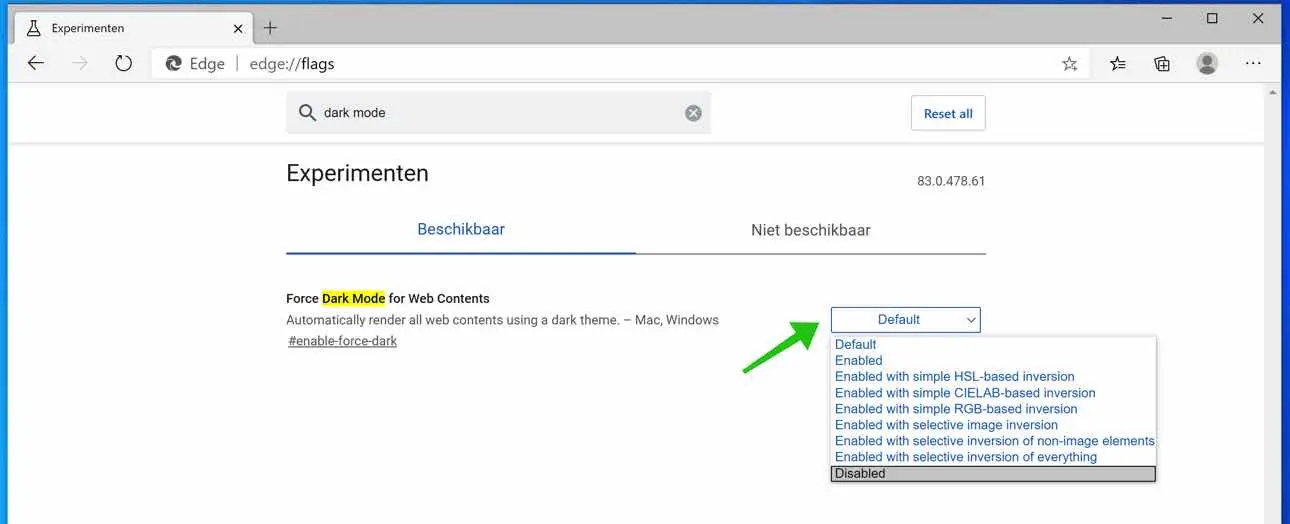Open a new tab with plus
Viewport: 1290px width, 524px height.
click(x=270, y=28)
